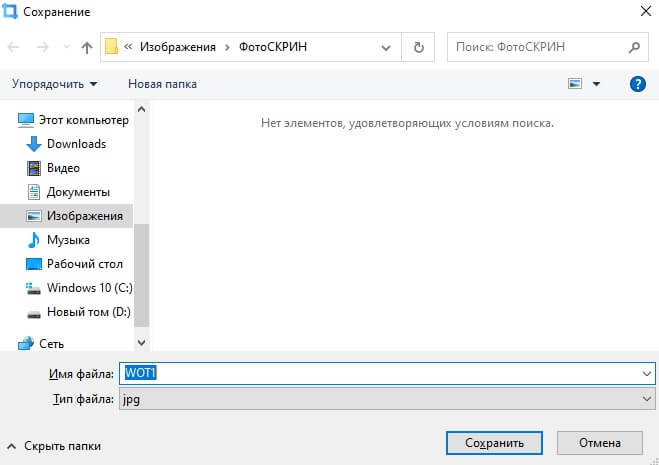This screenshot has height=465, width=659.
Task: Open Downloads folder in sidebar
Action: click(76, 144)
